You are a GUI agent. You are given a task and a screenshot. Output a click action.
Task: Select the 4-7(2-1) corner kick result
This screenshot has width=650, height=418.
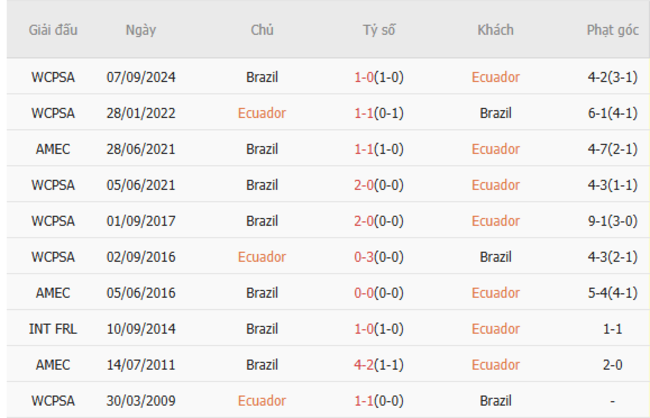tap(610, 149)
